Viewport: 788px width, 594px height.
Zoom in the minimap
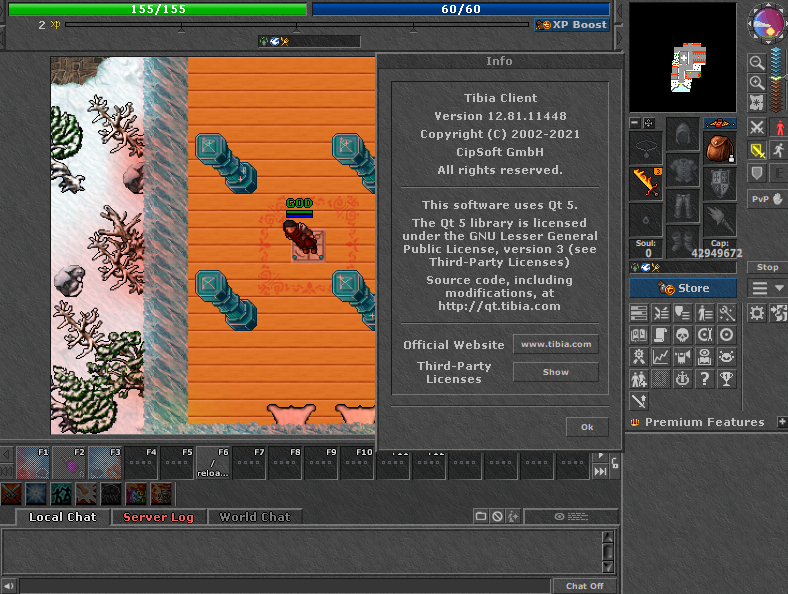coord(756,83)
